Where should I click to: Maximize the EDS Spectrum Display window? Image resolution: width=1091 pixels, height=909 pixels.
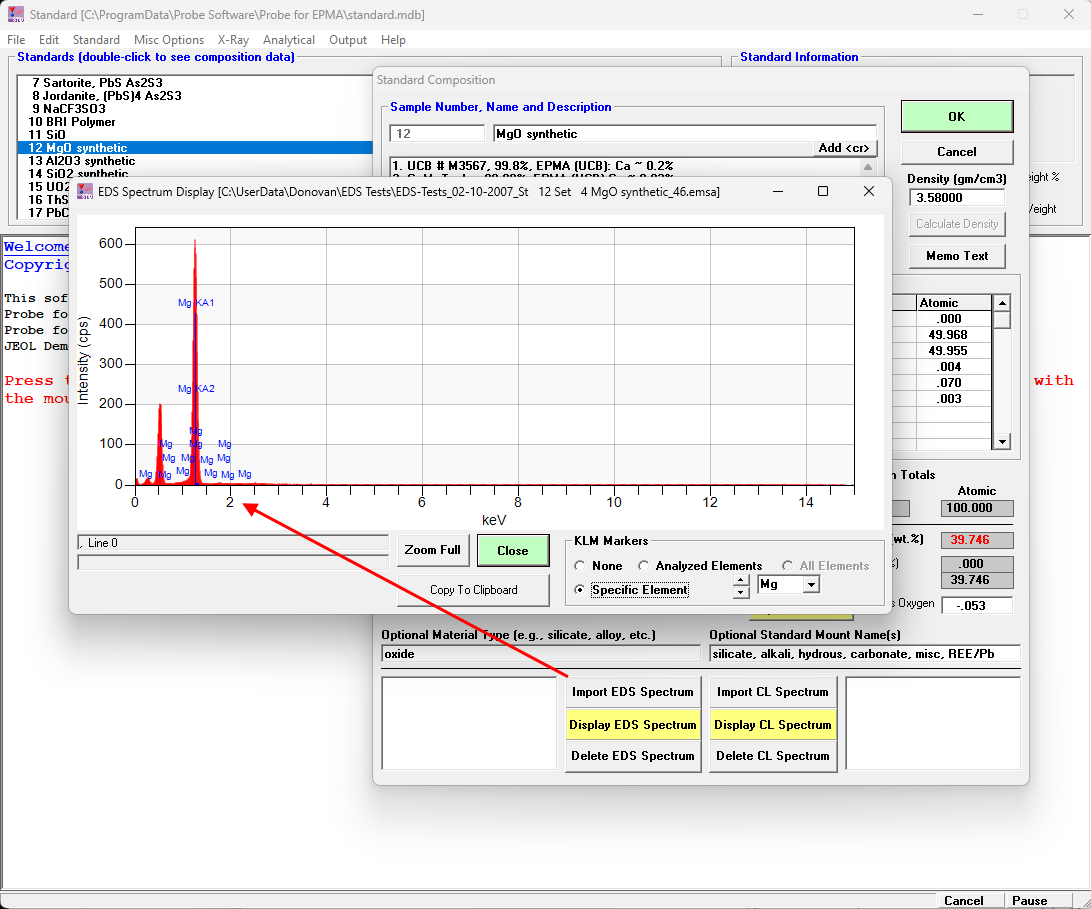click(823, 191)
